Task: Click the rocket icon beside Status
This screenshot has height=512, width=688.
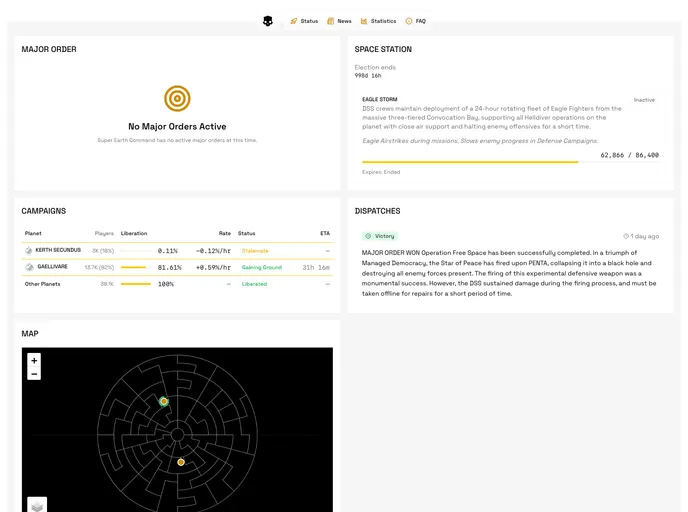Action: [294, 21]
